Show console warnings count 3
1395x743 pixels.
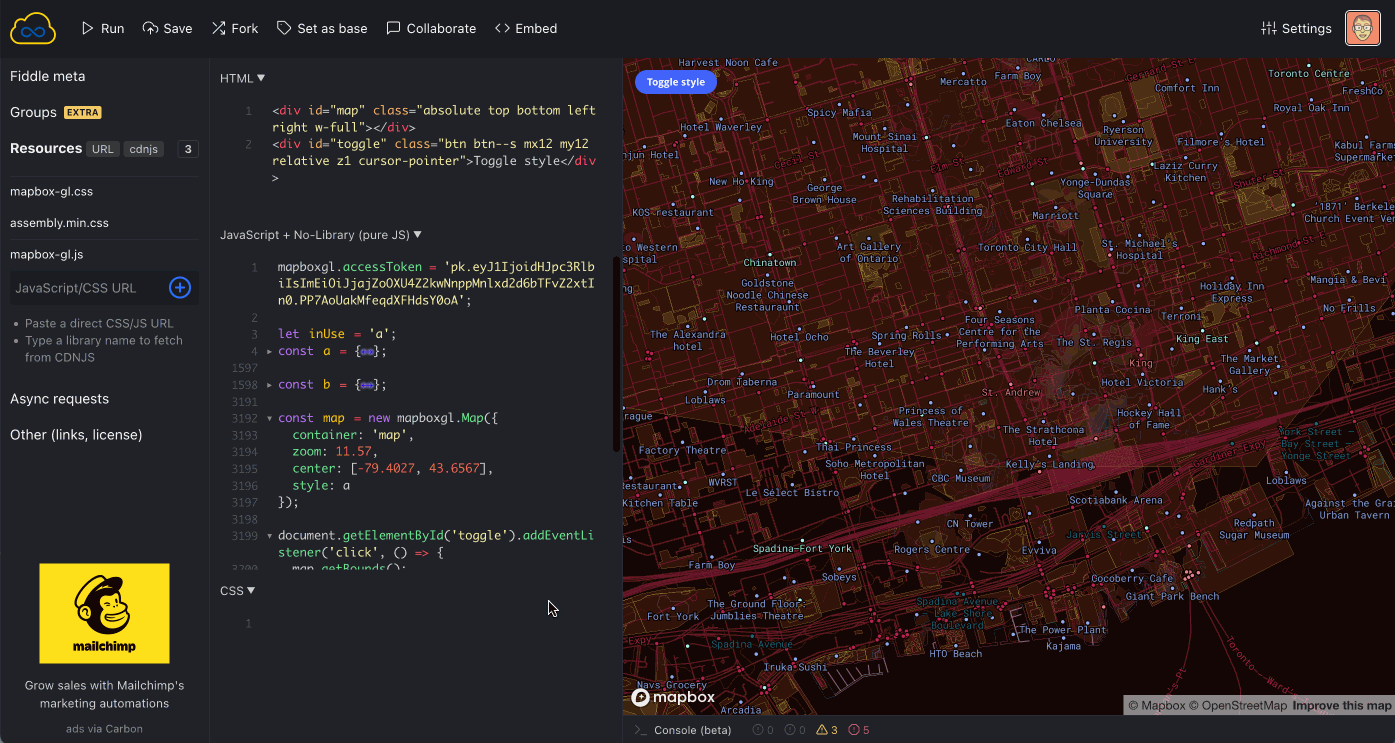[x=827, y=730]
